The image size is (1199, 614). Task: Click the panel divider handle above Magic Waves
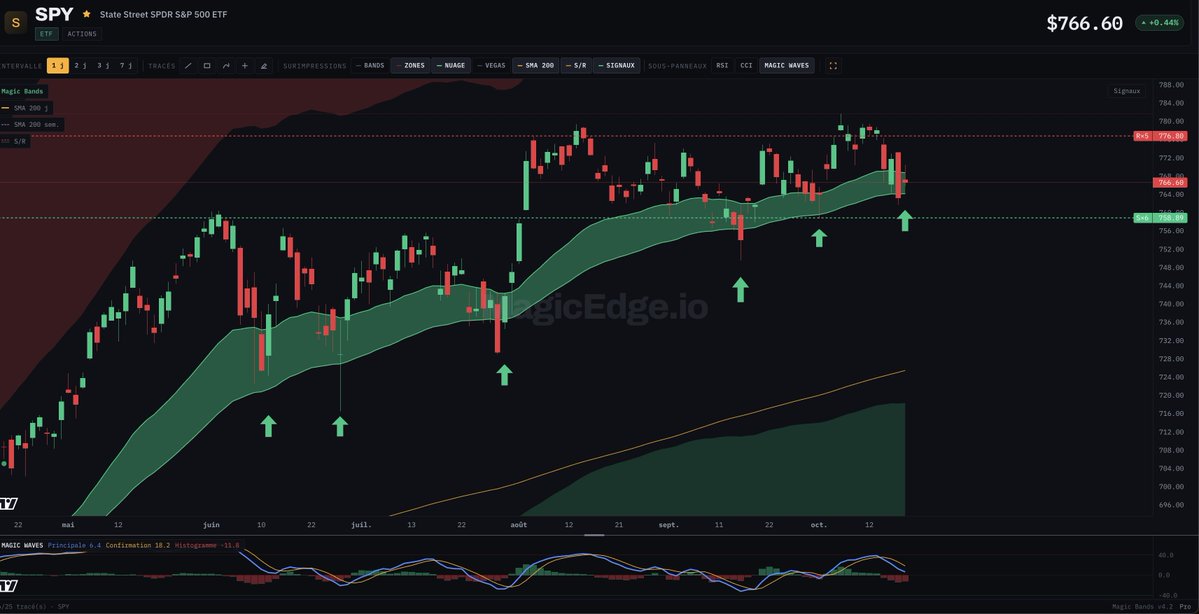coord(594,535)
